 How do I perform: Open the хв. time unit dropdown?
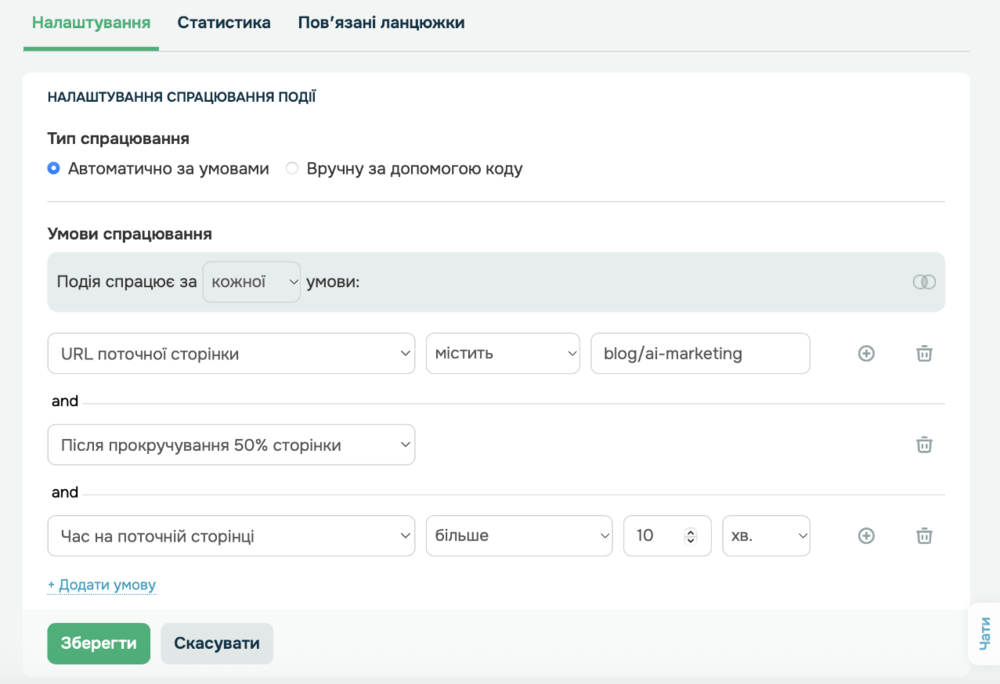tap(765, 536)
